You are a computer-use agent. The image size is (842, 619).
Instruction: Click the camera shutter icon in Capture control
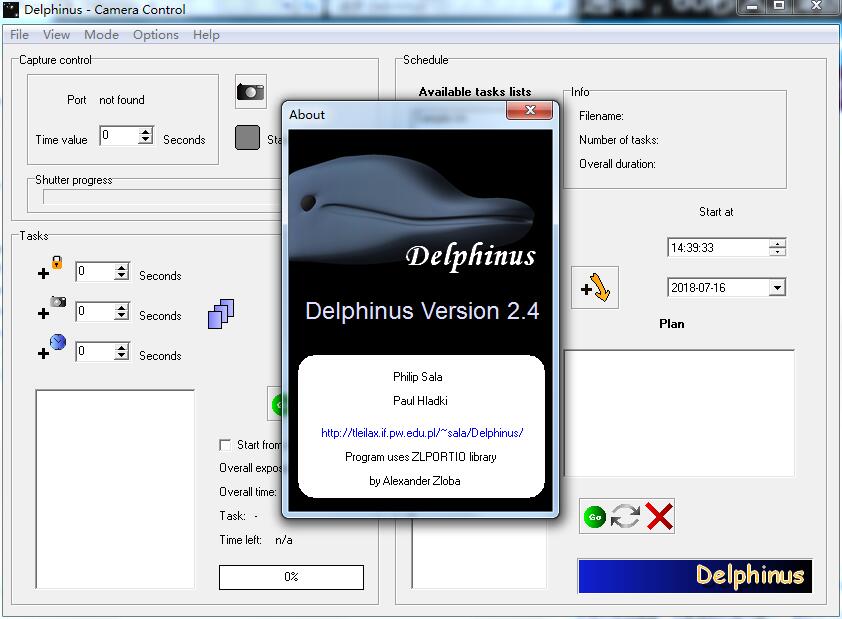coord(251,92)
